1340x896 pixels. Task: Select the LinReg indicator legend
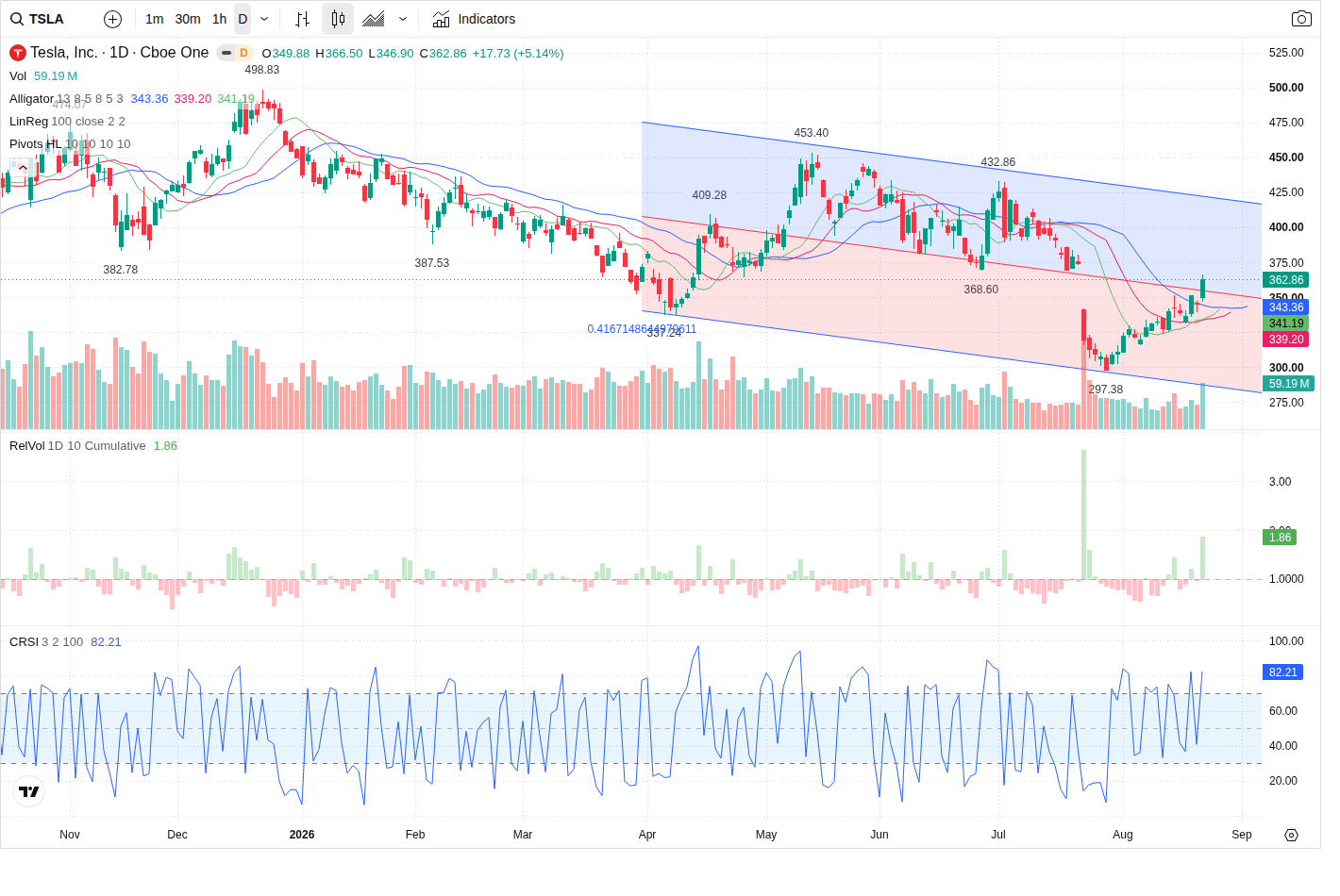coord(28,122)
